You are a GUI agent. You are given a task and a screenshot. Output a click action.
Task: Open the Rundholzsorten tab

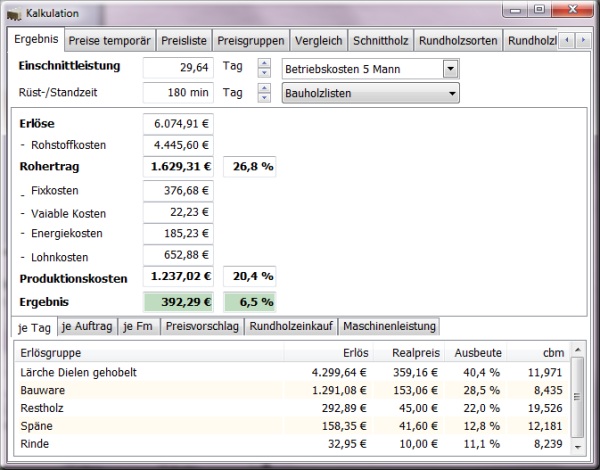pos(458,41)
